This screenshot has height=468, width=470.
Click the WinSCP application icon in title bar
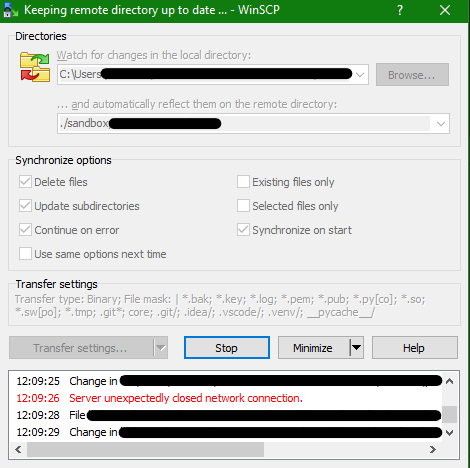(x=11, y=10)
